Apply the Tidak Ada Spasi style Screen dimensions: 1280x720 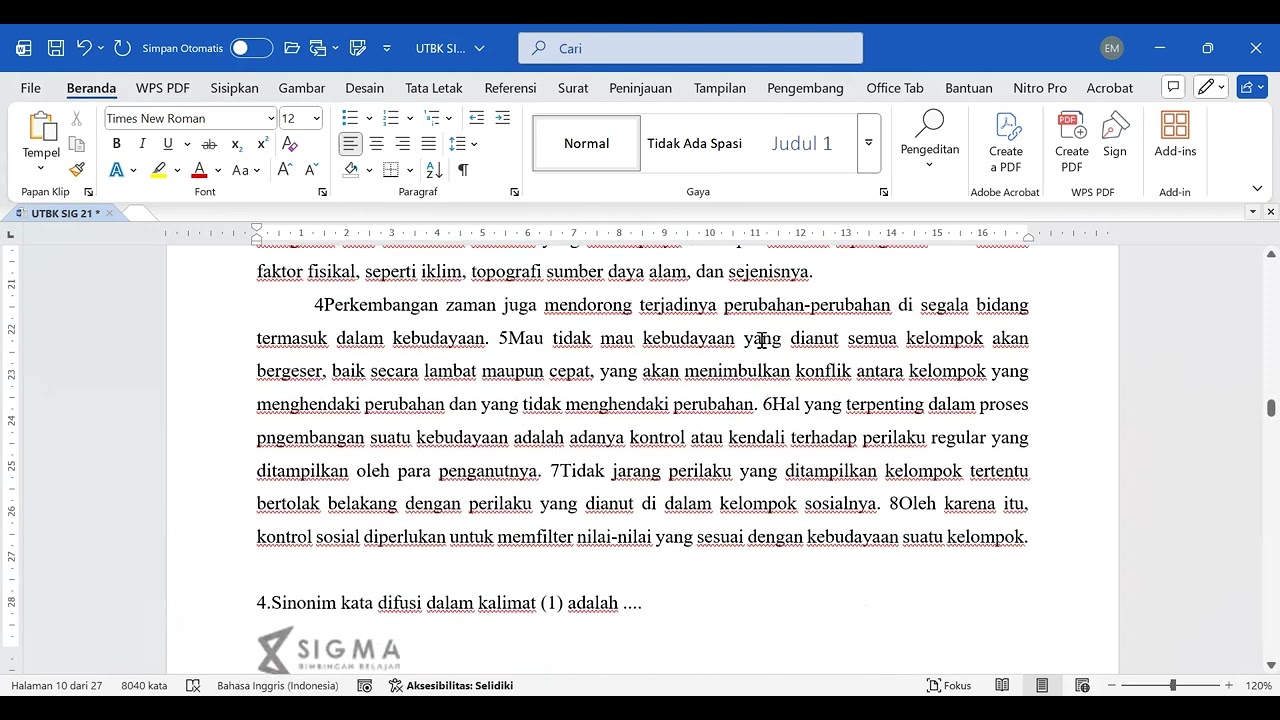(694, 143)
